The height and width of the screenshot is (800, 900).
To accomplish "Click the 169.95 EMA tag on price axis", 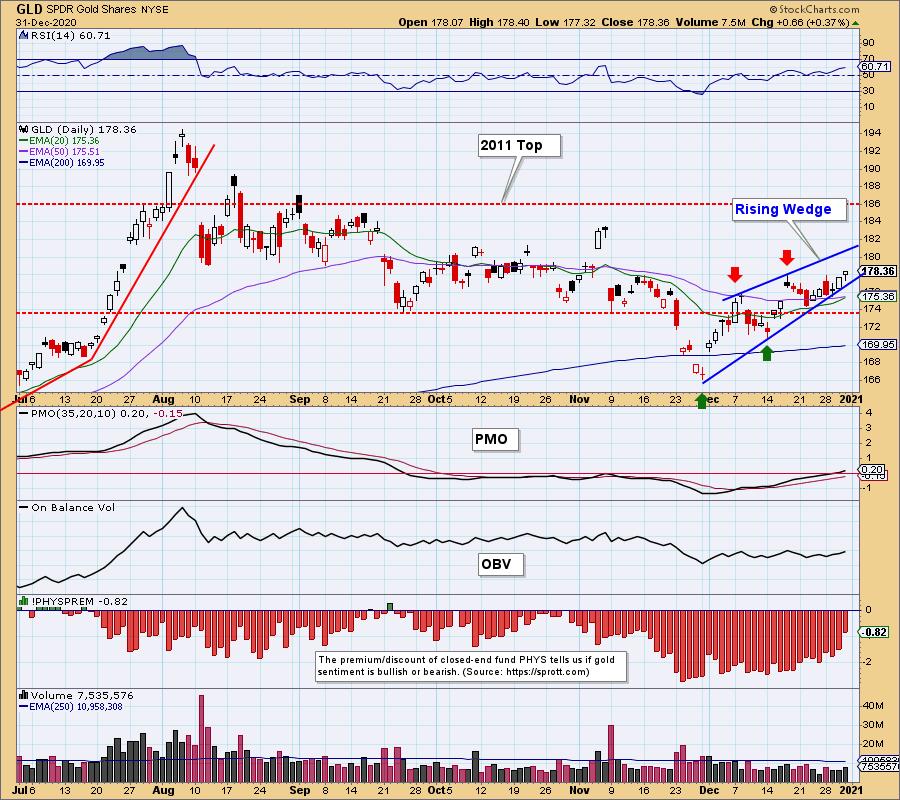I will (x=878, y=344).
